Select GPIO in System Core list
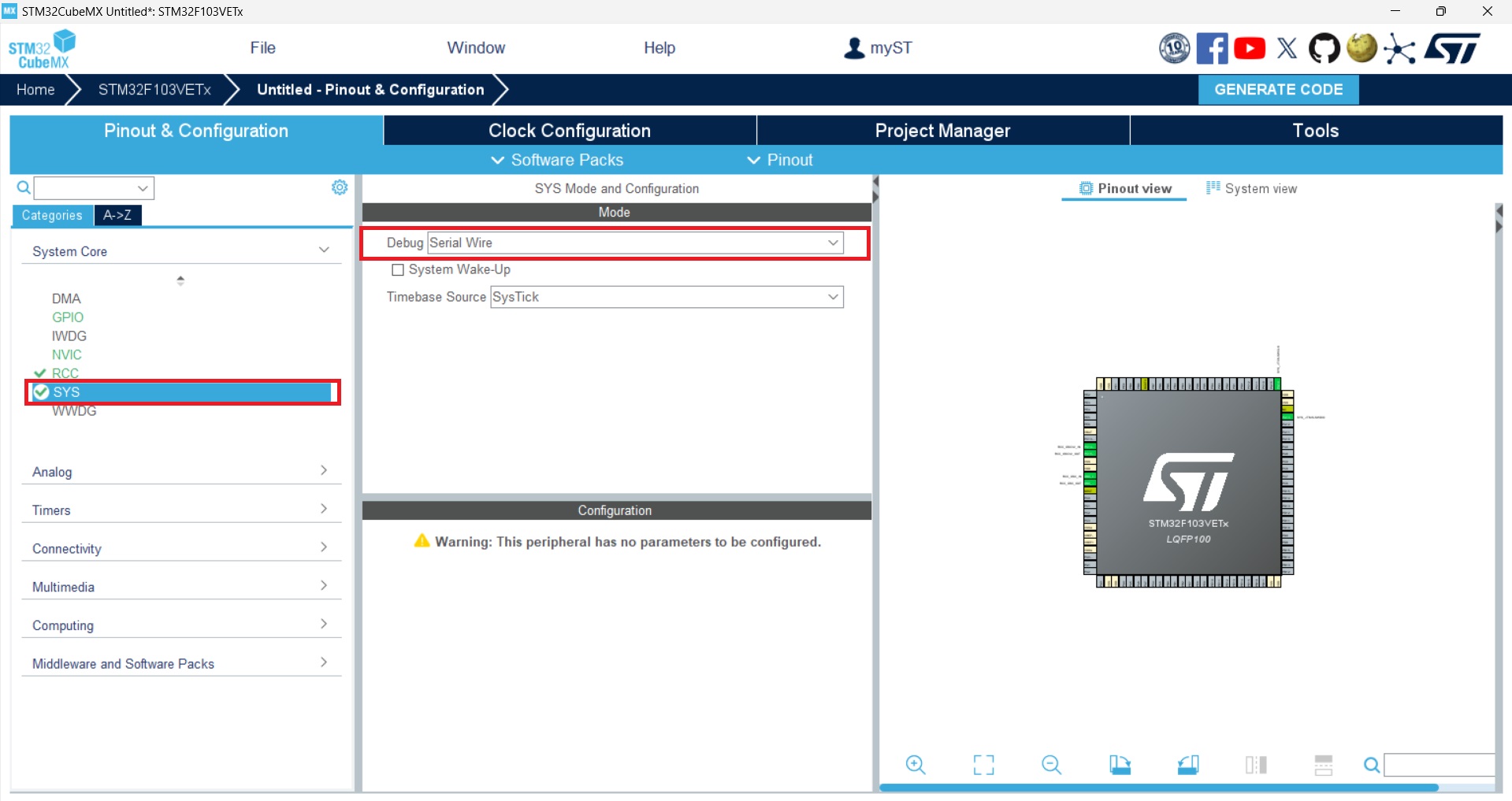The width and height of the screenshot is (1512, 801). [x=68, y=317]
